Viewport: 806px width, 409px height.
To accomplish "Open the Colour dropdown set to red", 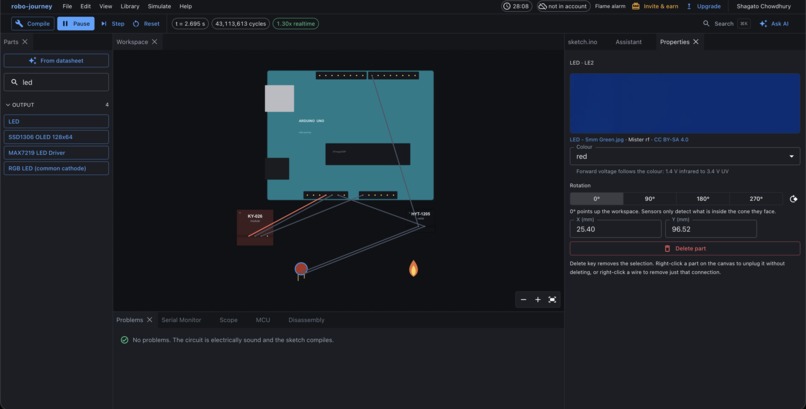I will (x=685, y=156).
